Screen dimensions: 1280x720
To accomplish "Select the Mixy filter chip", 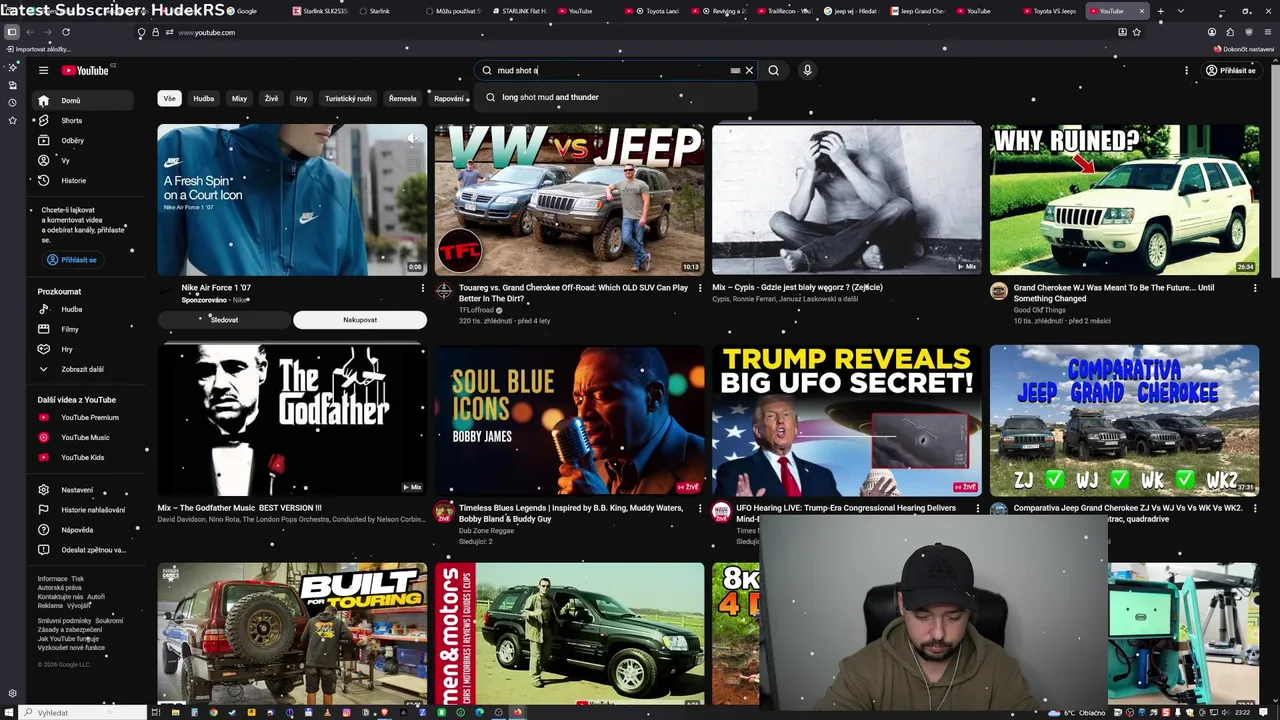I will coord(239,98).
